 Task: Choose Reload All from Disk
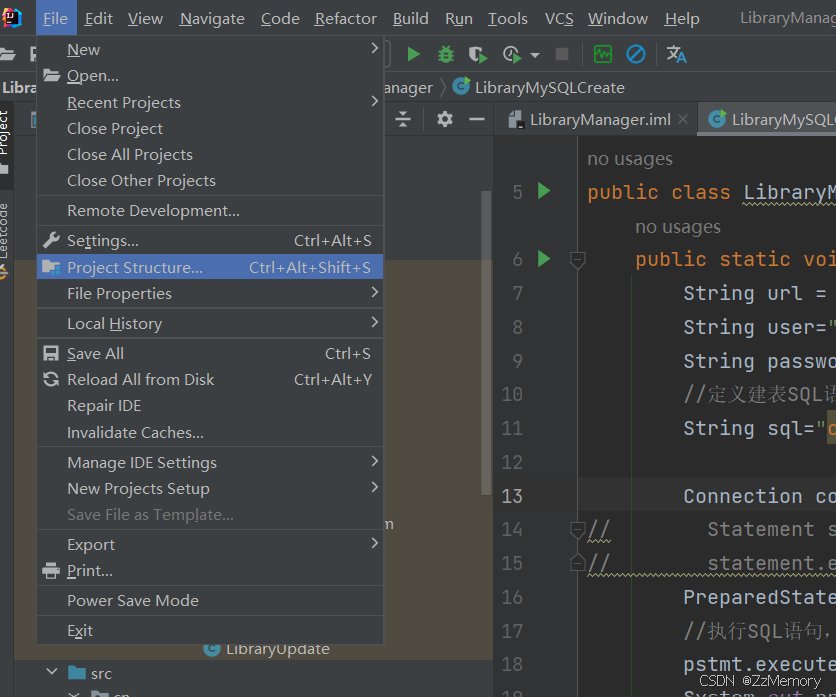point(210,380)
